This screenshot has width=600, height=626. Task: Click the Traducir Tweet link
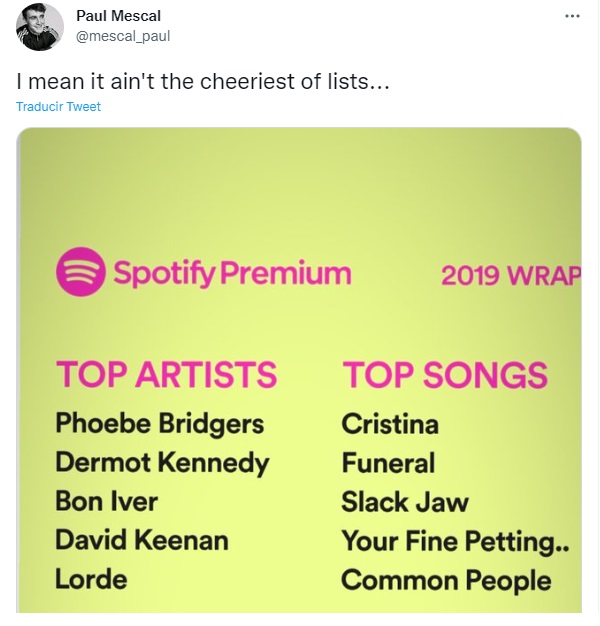[58, 106]
